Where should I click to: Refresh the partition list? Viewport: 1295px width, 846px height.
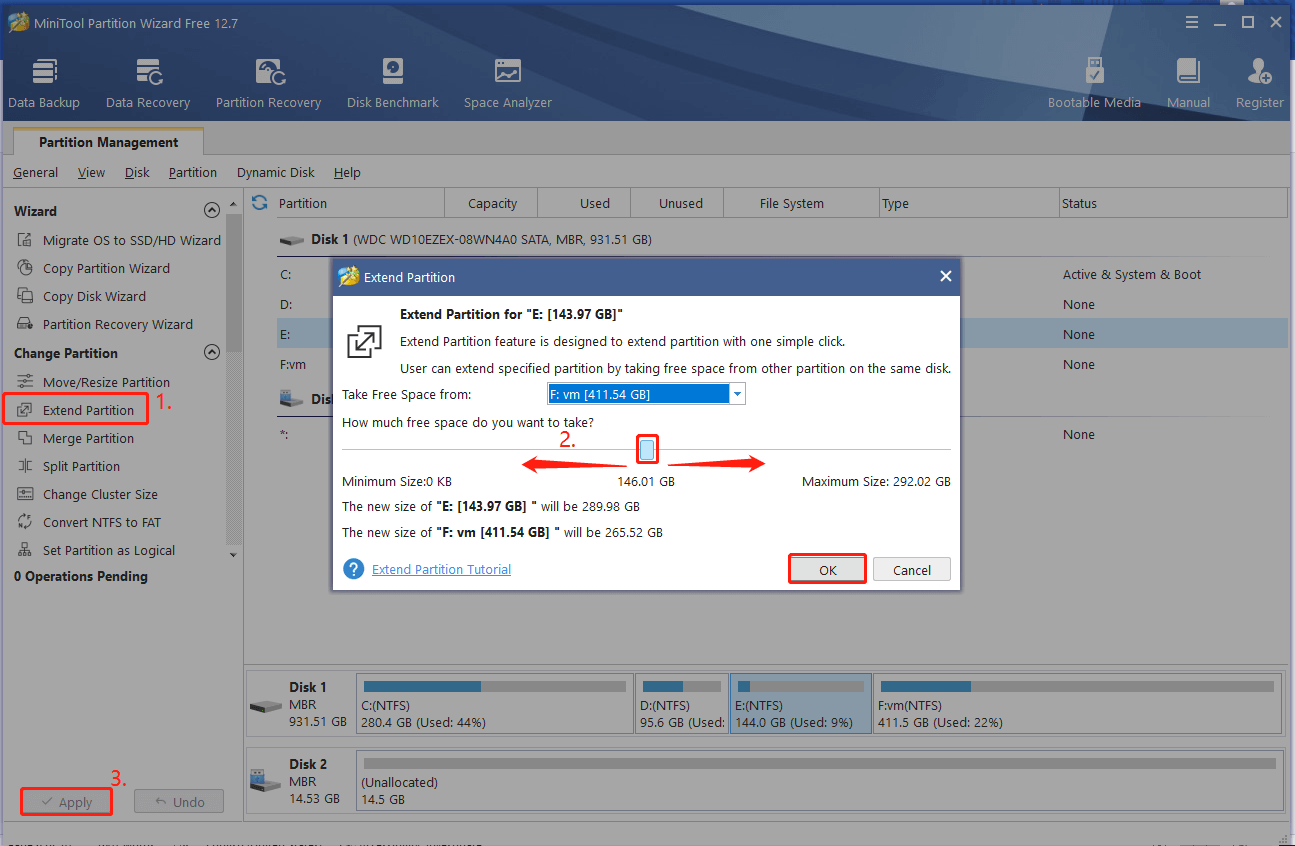(260, 202)
